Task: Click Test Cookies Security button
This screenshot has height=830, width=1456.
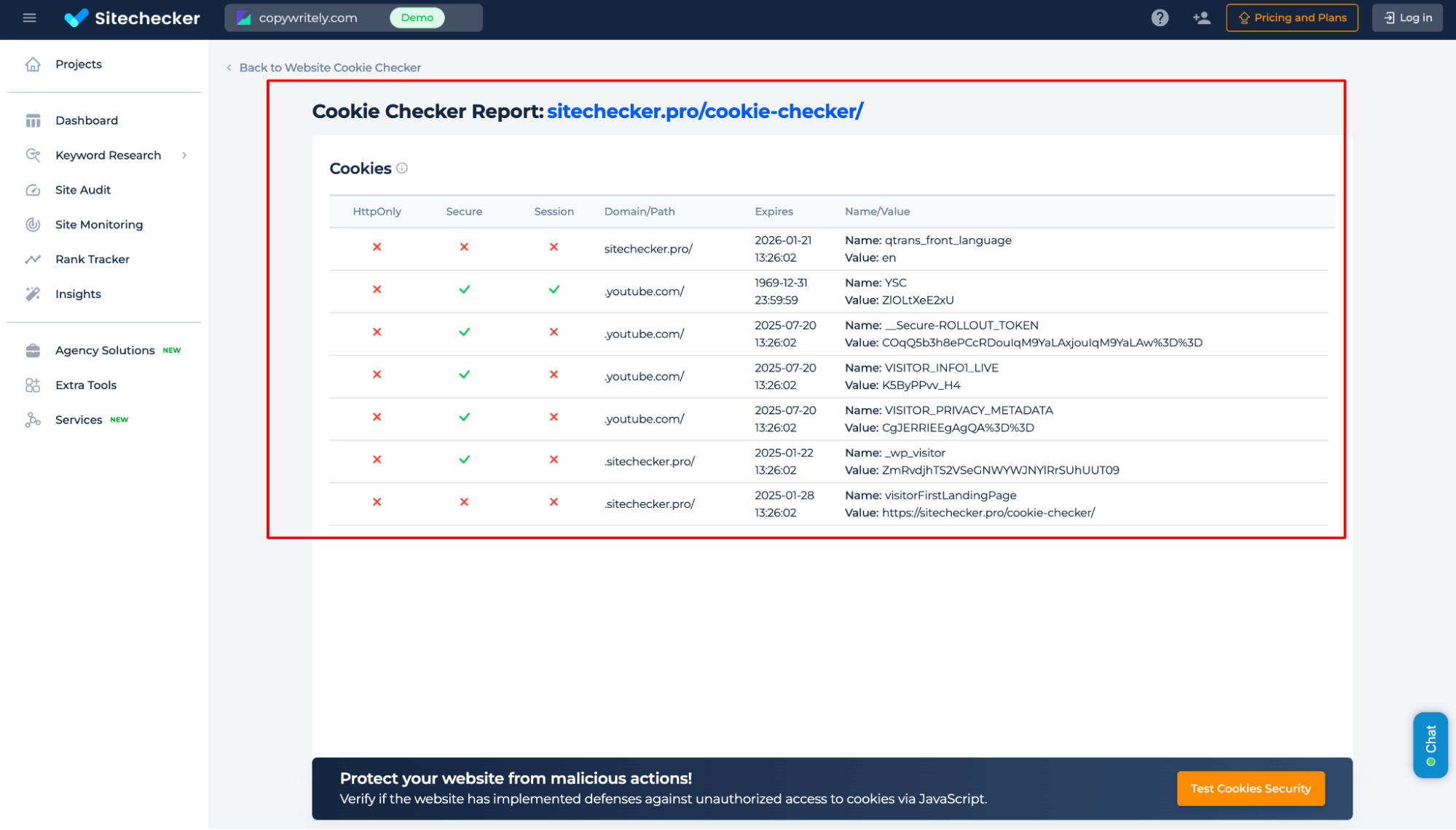Action: pos(1250,788)
